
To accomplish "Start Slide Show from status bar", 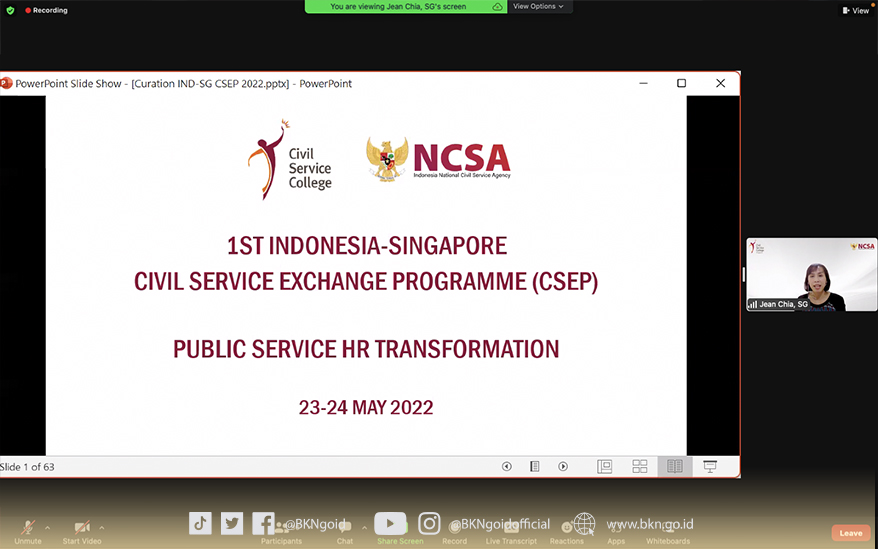I will (710, 466).
